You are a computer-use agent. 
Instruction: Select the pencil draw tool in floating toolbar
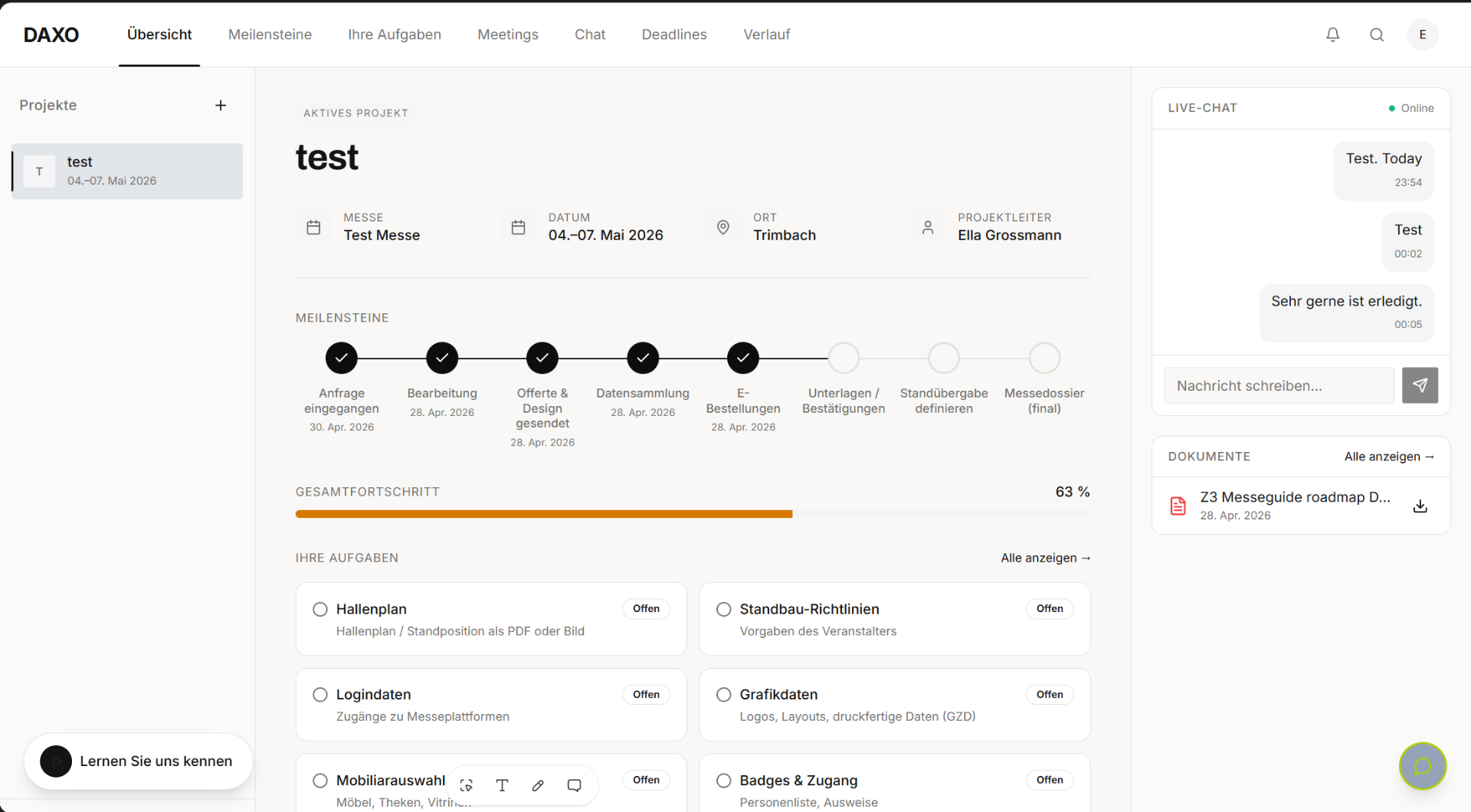pos(538,785)
